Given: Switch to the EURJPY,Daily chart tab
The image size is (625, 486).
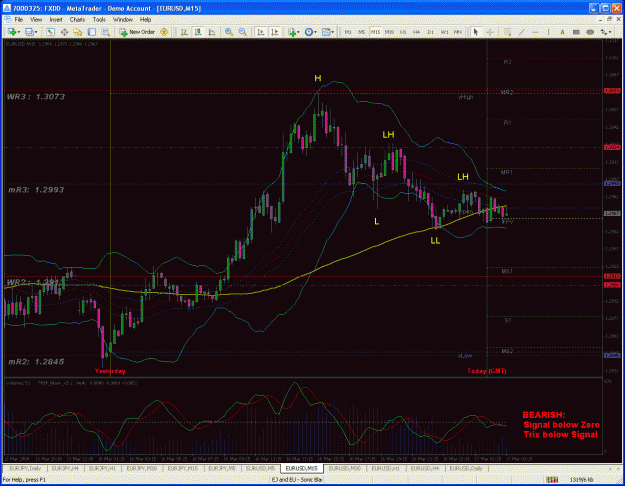Looking at the screenshot, I should point(25,468).
